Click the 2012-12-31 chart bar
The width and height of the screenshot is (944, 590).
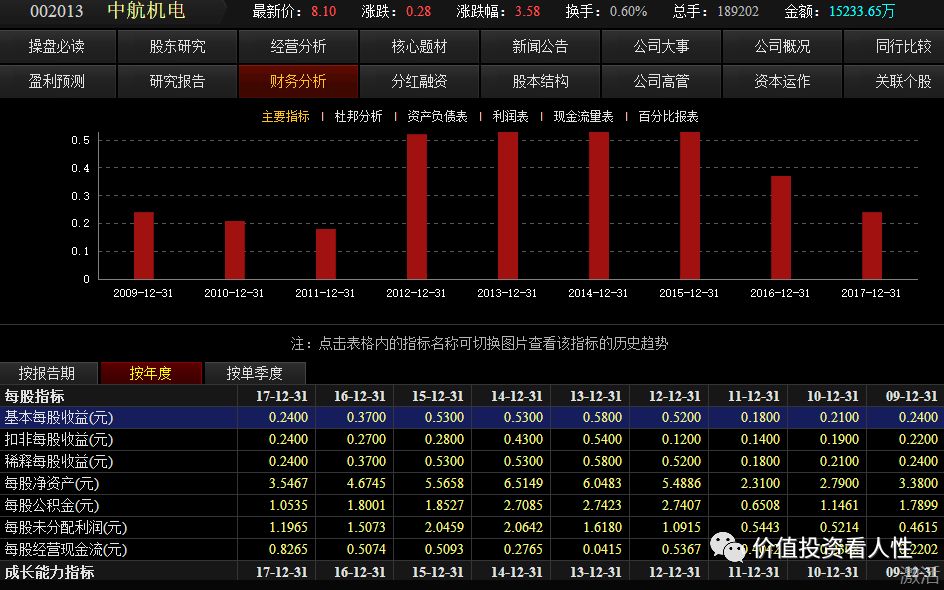(417, 206)
